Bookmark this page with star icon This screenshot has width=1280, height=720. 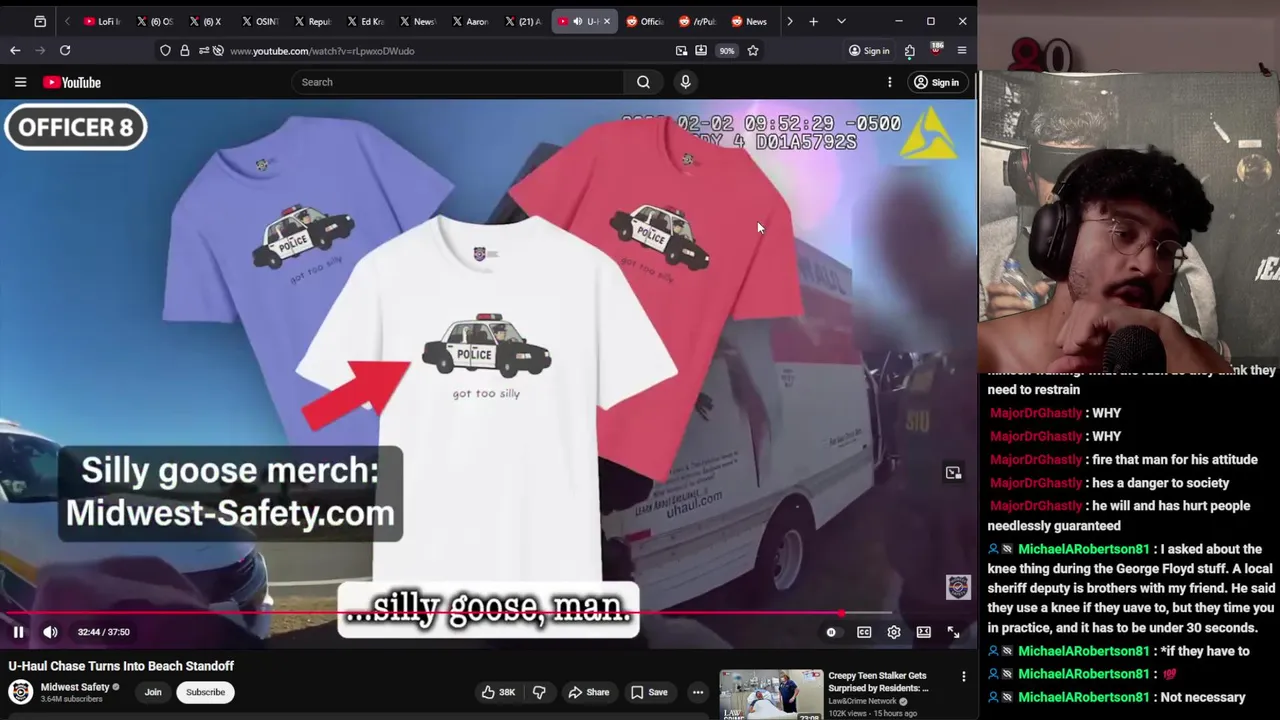[x=753, y=51]
